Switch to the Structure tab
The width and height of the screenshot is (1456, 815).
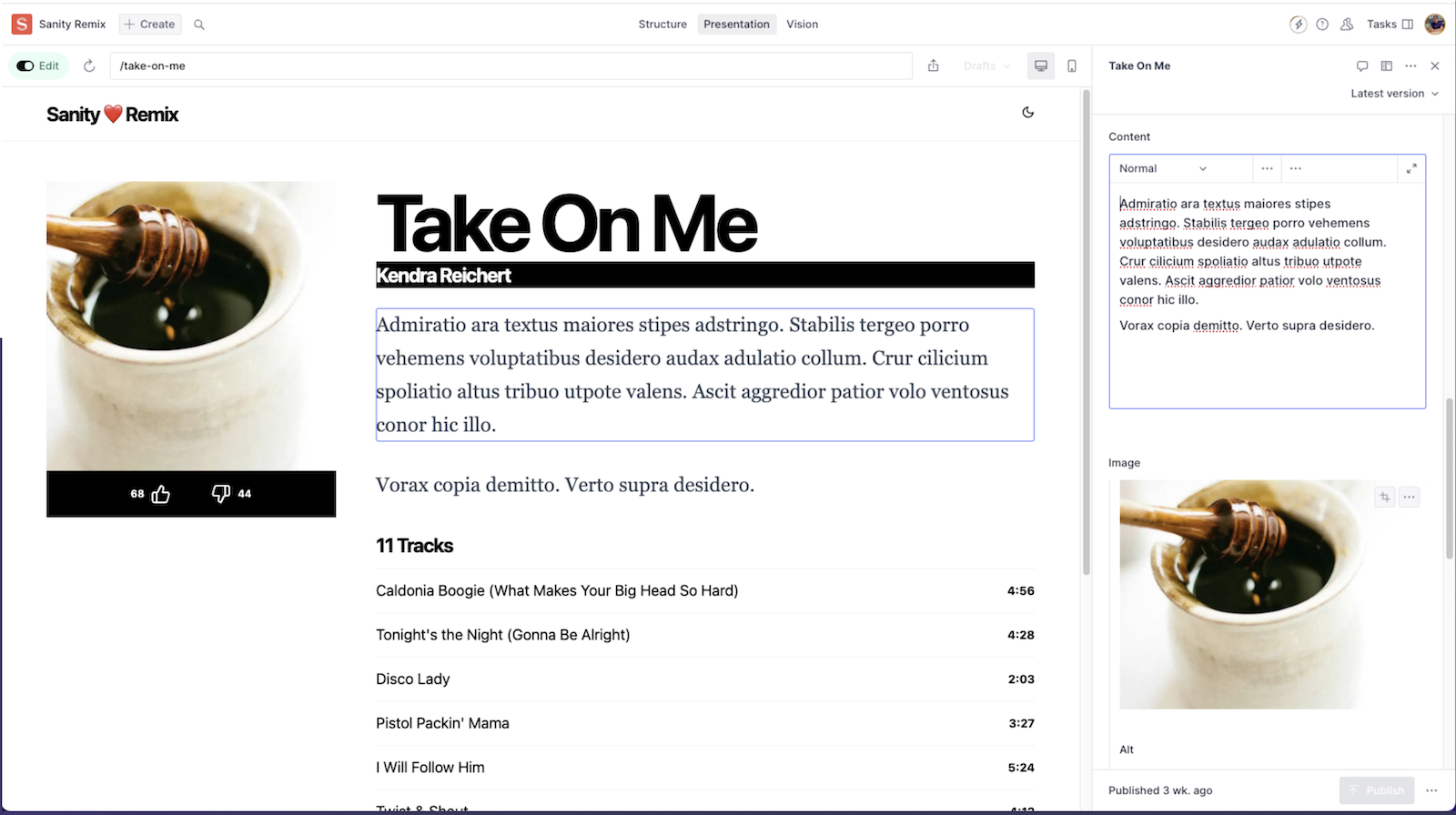point(662,25)
